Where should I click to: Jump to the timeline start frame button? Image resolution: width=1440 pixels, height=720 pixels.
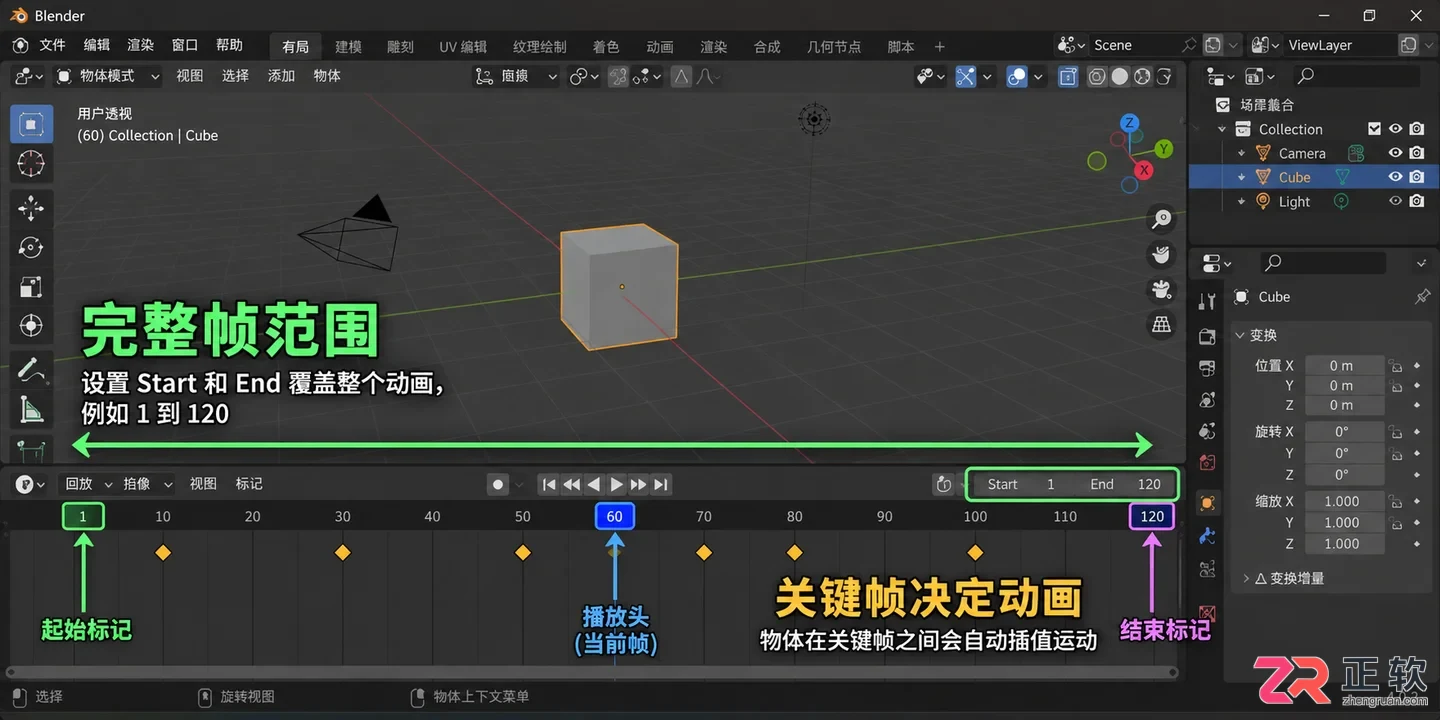click(x=548, y=484)
